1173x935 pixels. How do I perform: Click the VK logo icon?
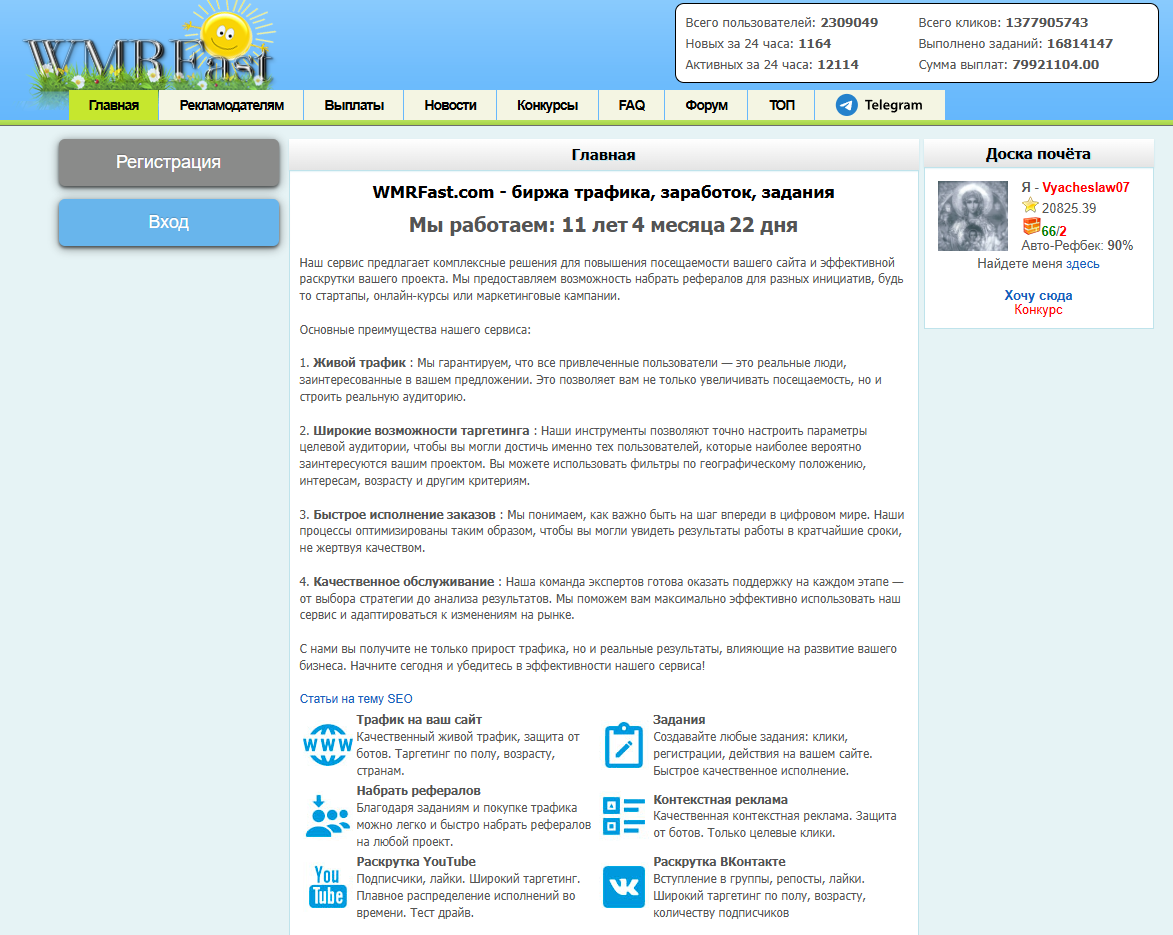[624, 886]
